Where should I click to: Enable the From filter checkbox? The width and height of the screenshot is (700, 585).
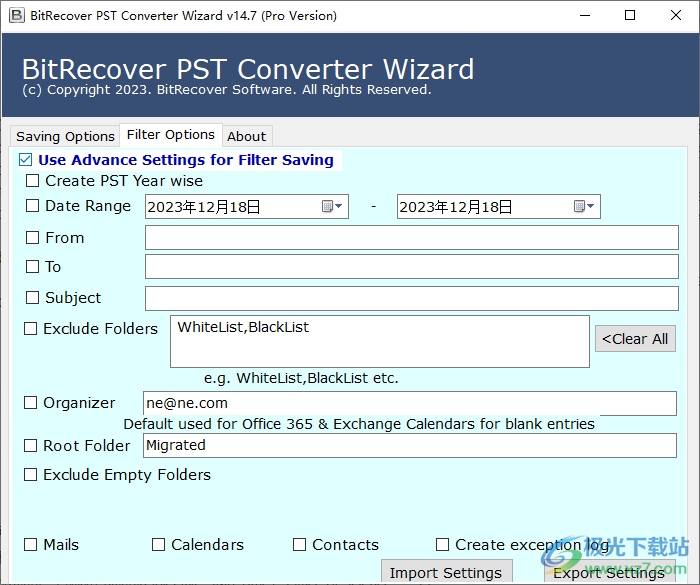tap(32, 238)
